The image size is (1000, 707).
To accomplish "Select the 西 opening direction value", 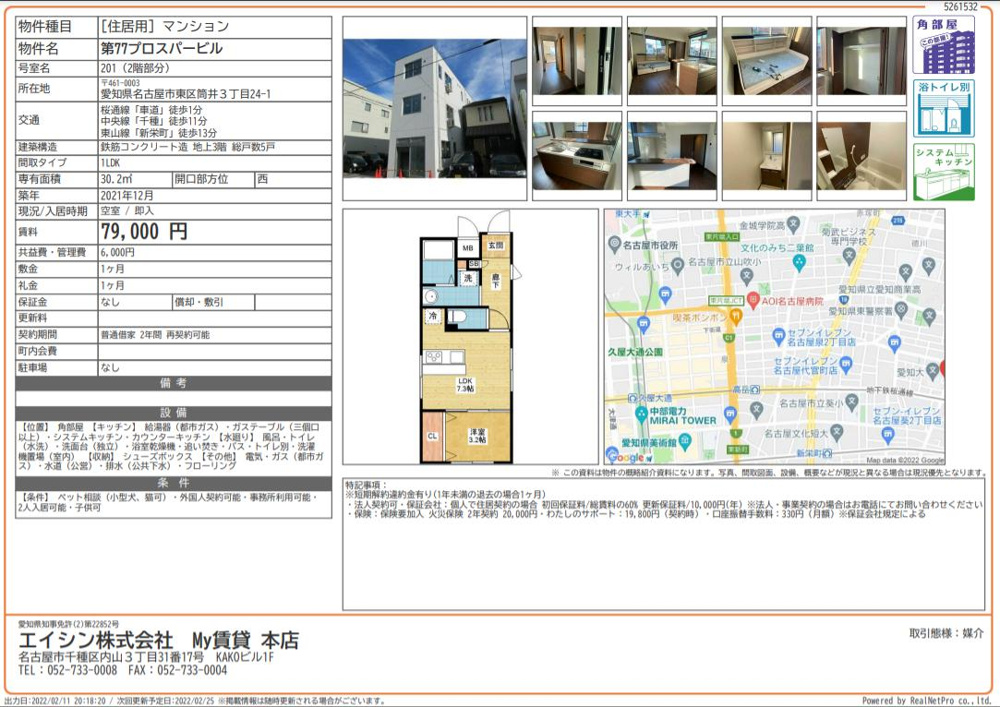I will pos(262,179).
